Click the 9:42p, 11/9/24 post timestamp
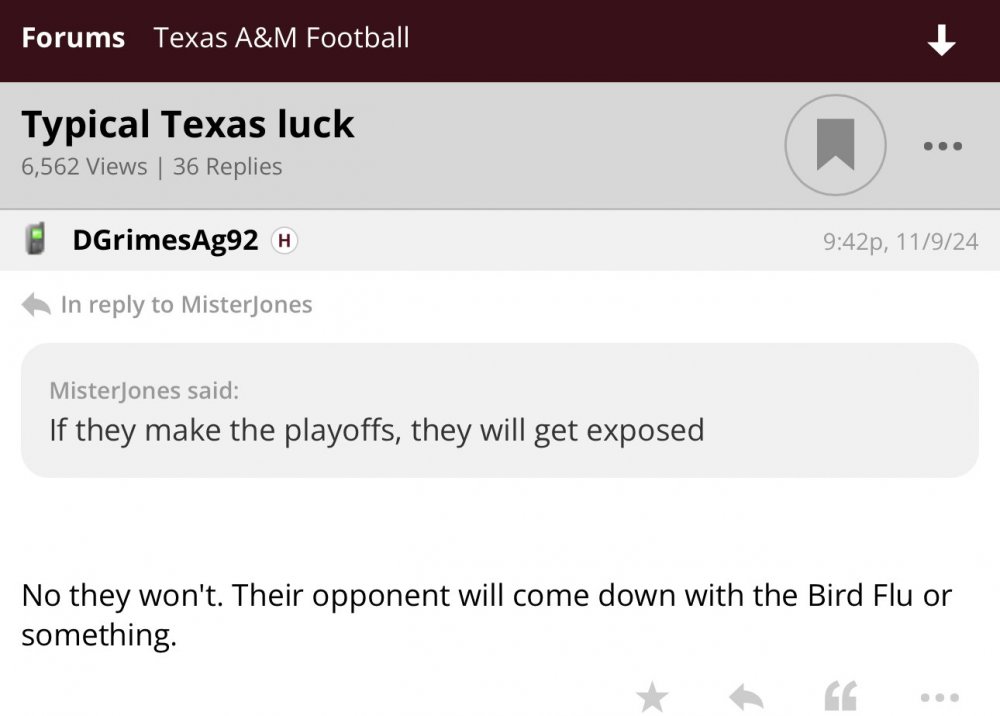 (x=900, y=241)
